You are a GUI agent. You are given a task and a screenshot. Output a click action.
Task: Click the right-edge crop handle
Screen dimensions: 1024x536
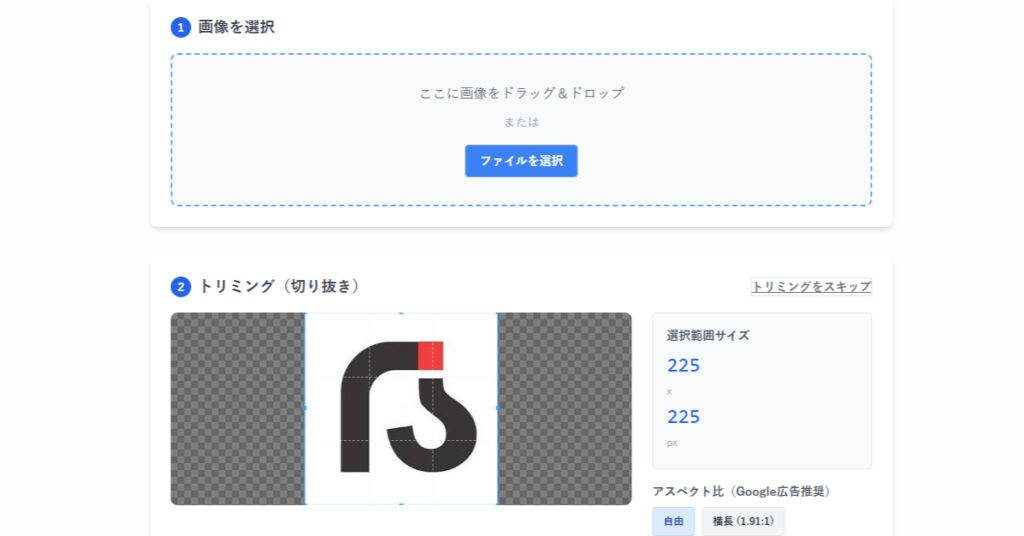tap(497, 408)
